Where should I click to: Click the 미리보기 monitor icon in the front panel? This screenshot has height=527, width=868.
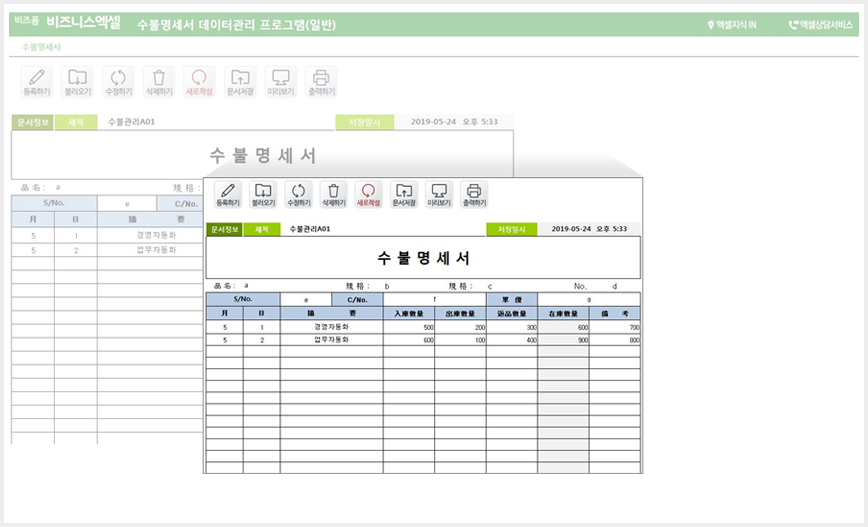pos(439,194)
